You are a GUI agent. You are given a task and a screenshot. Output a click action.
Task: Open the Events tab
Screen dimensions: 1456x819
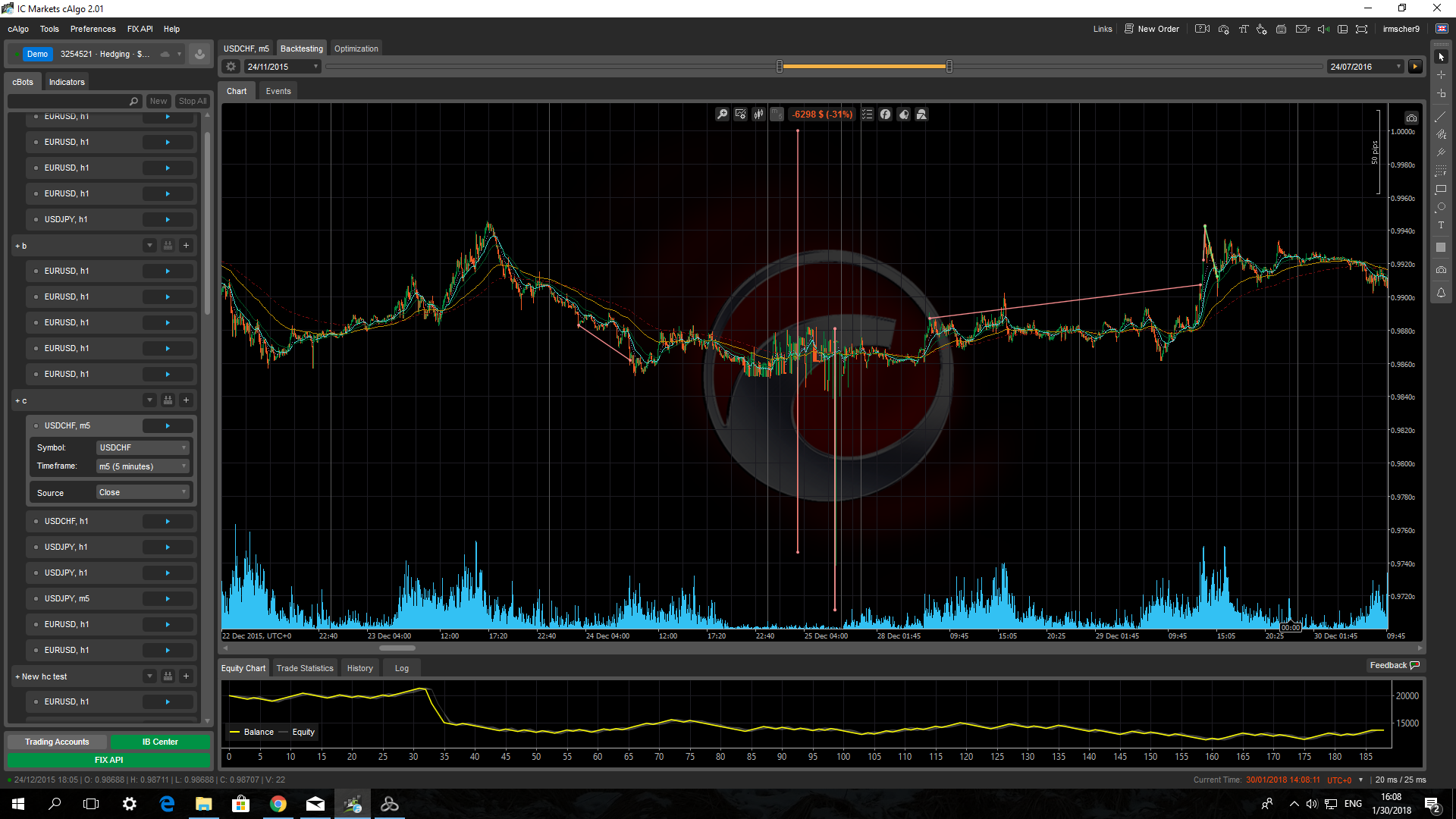[278, 91]
